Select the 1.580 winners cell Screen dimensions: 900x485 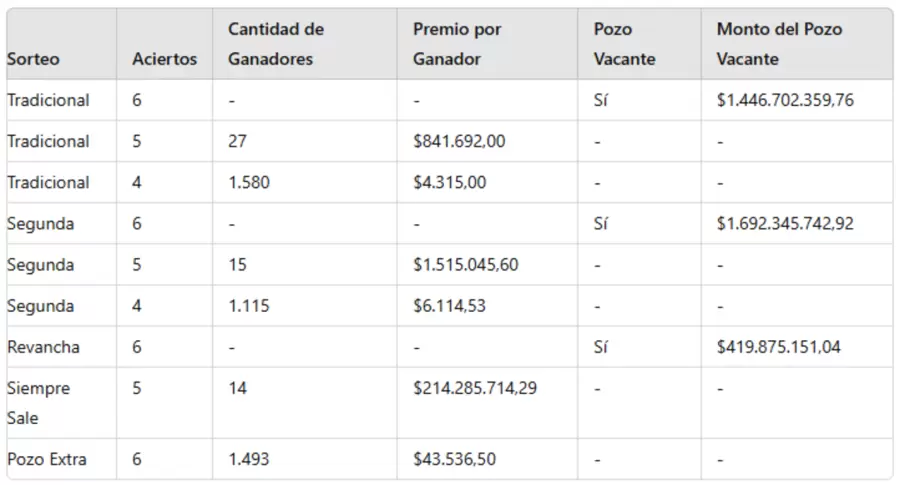[x=248, y=182]
